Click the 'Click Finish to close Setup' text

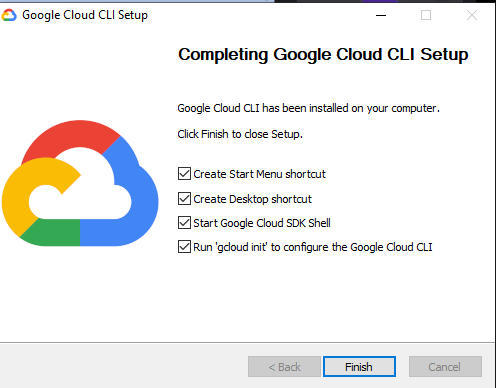[x=240, y=134]
